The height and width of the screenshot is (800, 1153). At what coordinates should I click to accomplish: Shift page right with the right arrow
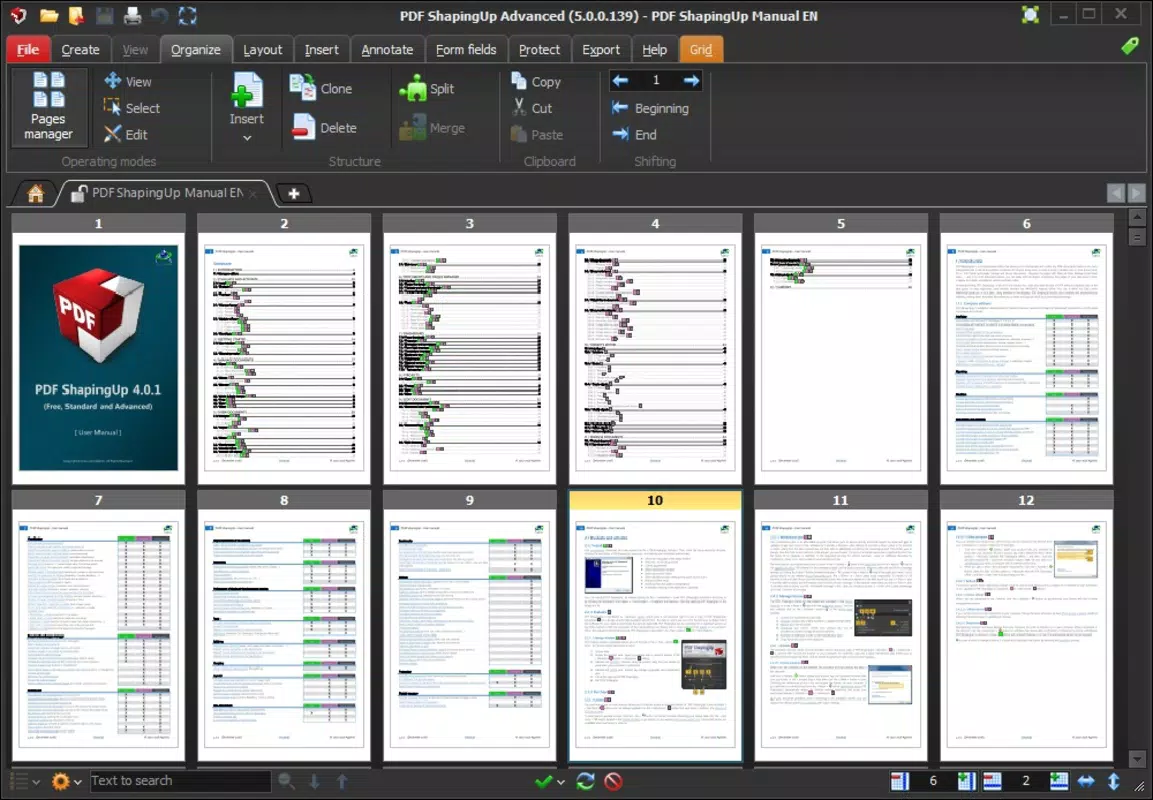click(x=691, y=80)
